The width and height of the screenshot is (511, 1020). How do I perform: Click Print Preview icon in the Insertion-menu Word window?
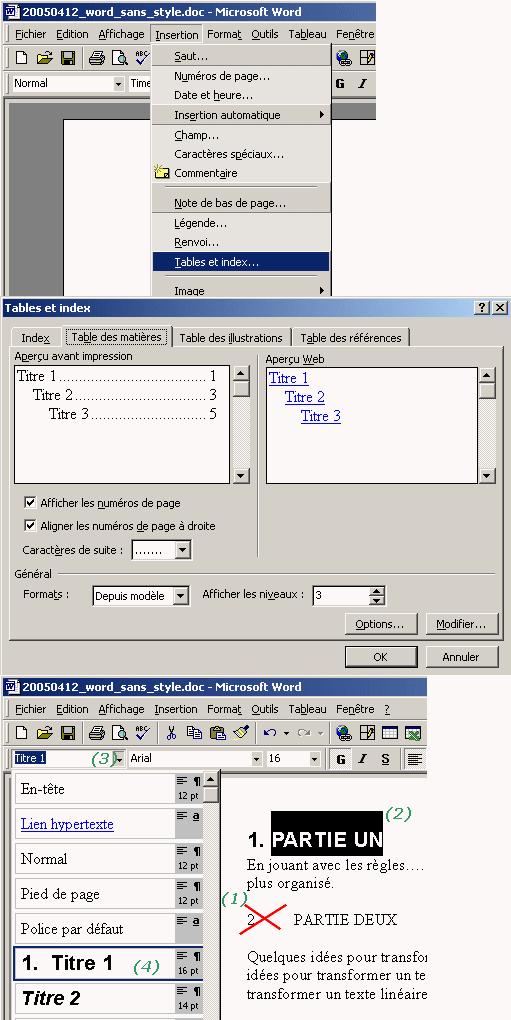[x=119, y=58]
